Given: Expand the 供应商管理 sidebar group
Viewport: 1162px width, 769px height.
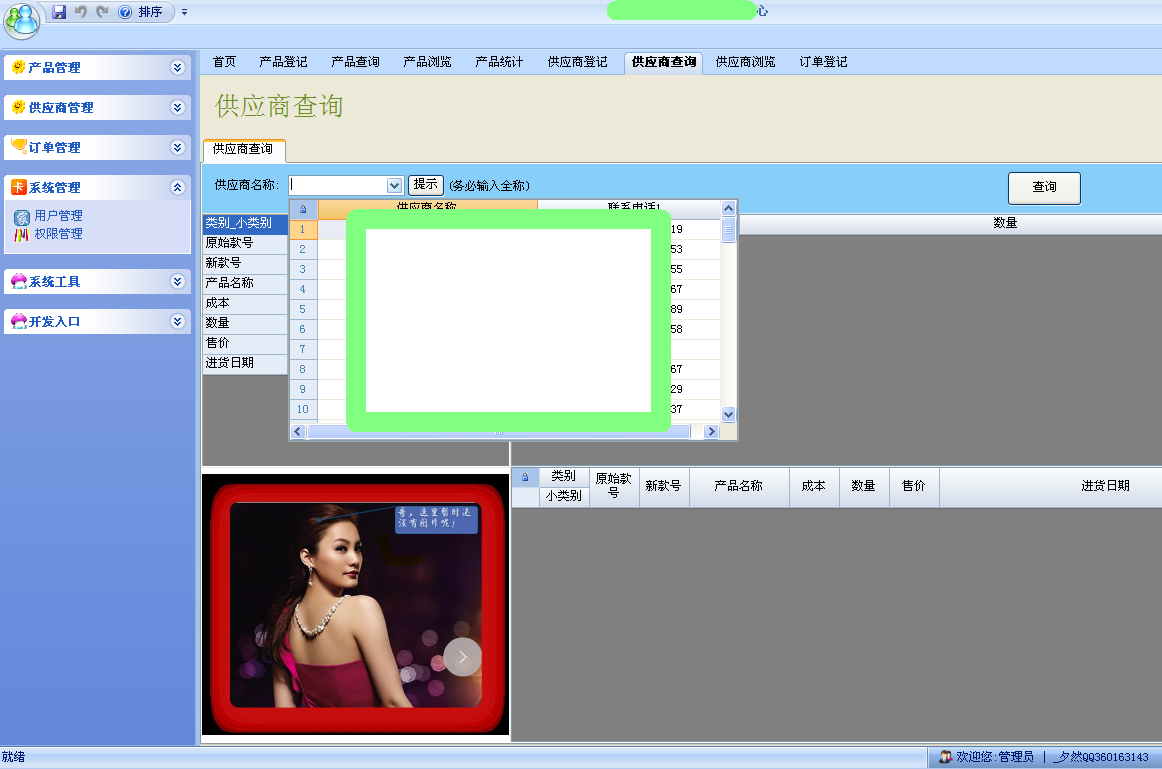Looking at the screenshot, I should pyautogui.click(x=178, y=108).
